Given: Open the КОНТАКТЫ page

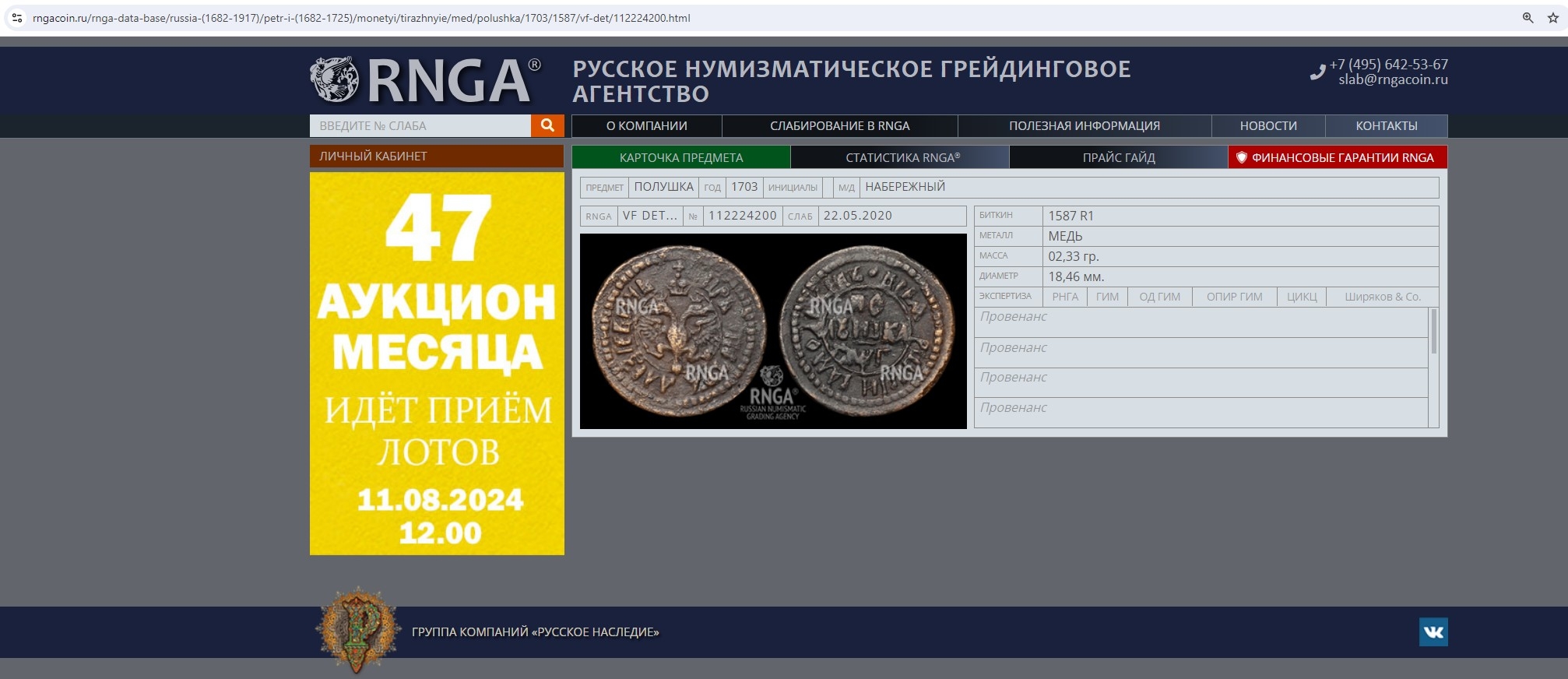Looking at the screenshot, I should click(1386, 126).
